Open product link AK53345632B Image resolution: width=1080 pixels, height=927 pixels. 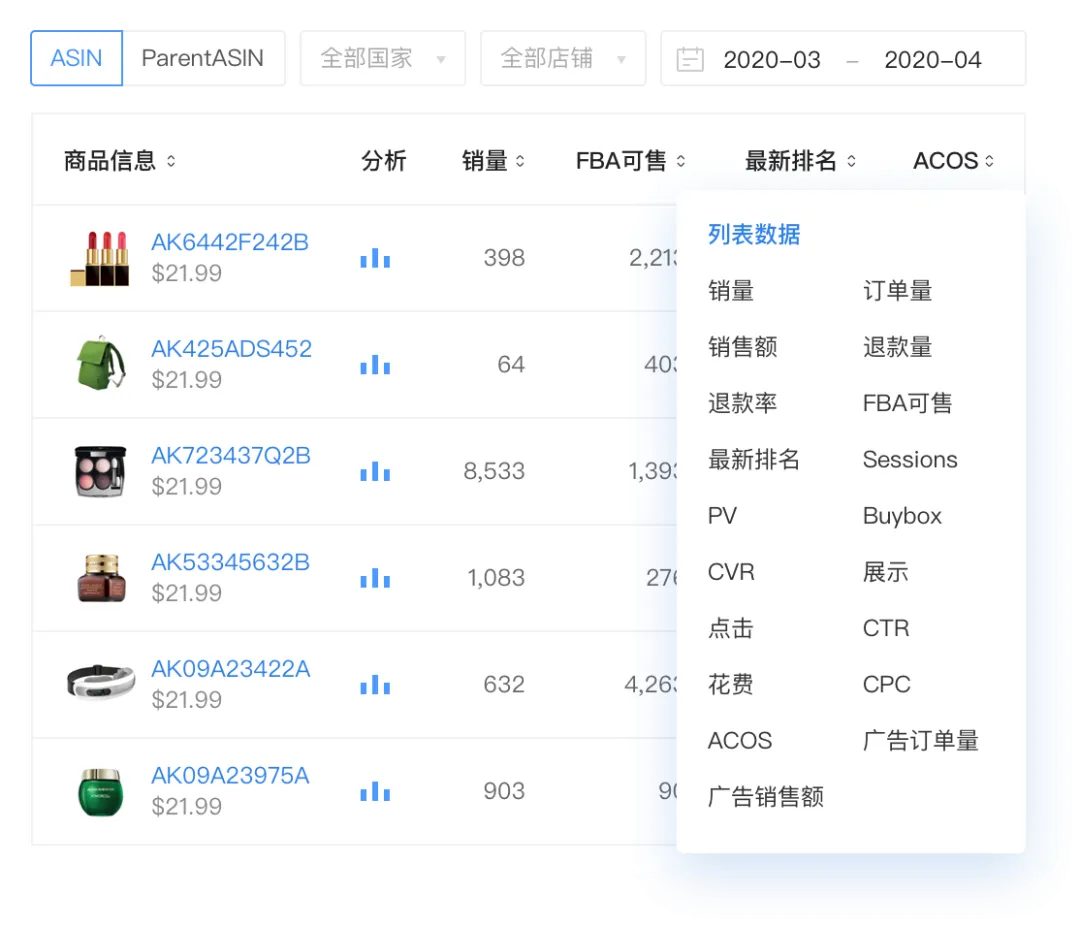coord(231,563)
